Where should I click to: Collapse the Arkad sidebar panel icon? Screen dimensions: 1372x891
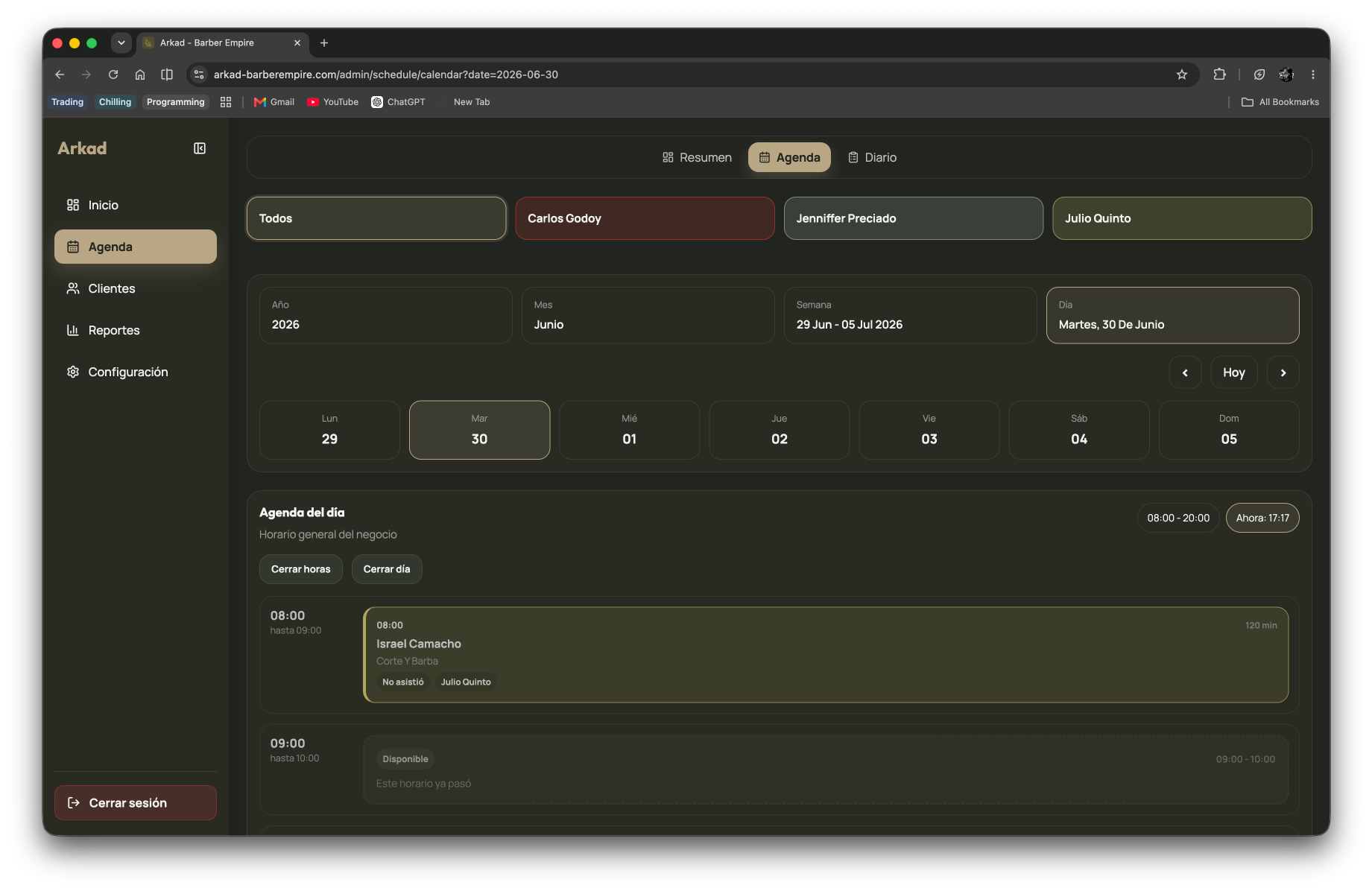200,148
